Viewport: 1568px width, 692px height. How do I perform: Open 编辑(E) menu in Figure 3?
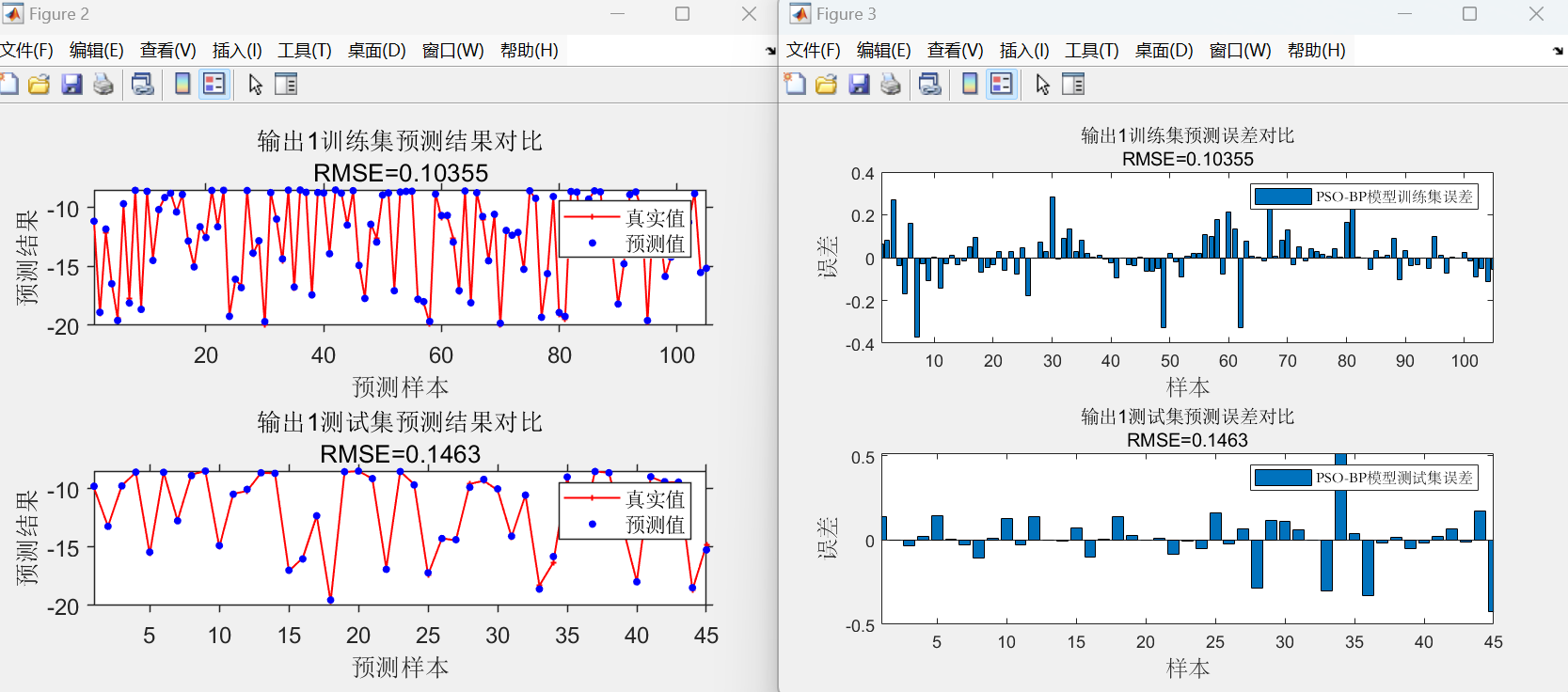point(884,51)
